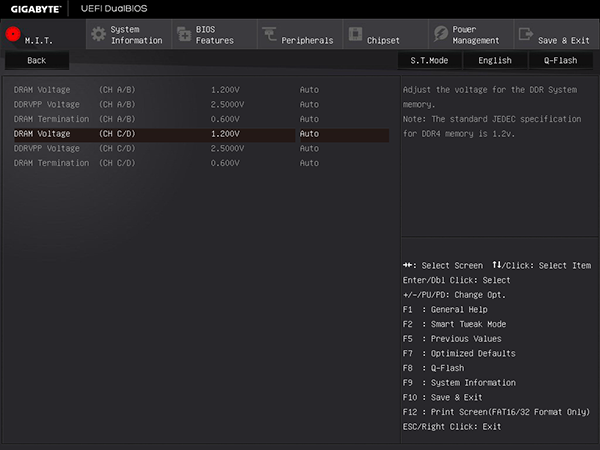Open Auto option for DRAM Voltage CH C/D

[x=309, y=134]
